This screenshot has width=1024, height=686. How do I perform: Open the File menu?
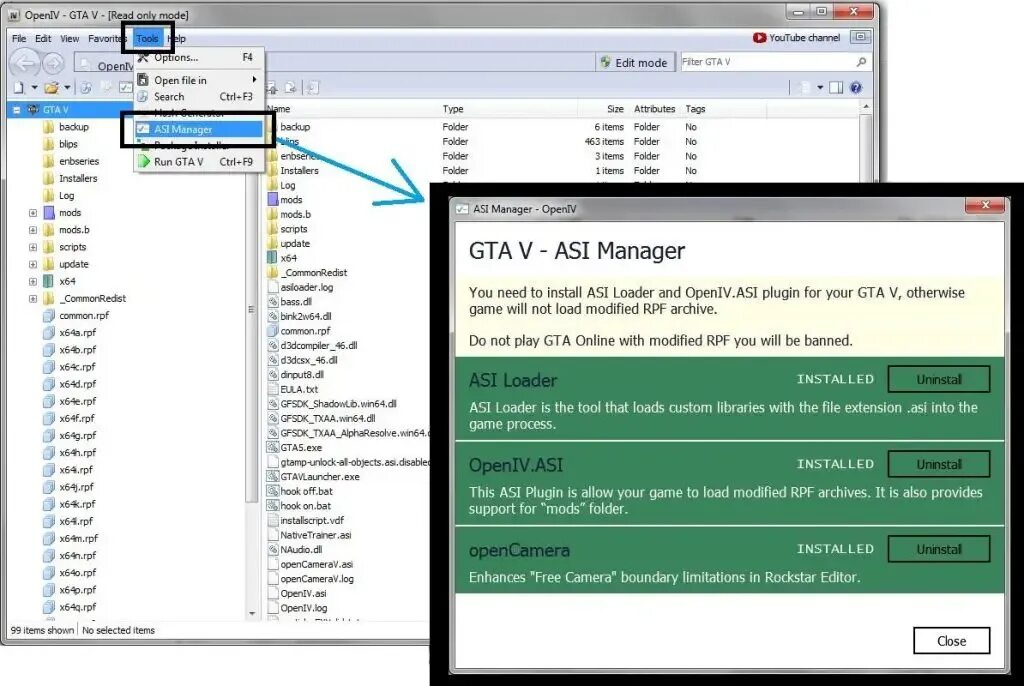tap(19, 39)
